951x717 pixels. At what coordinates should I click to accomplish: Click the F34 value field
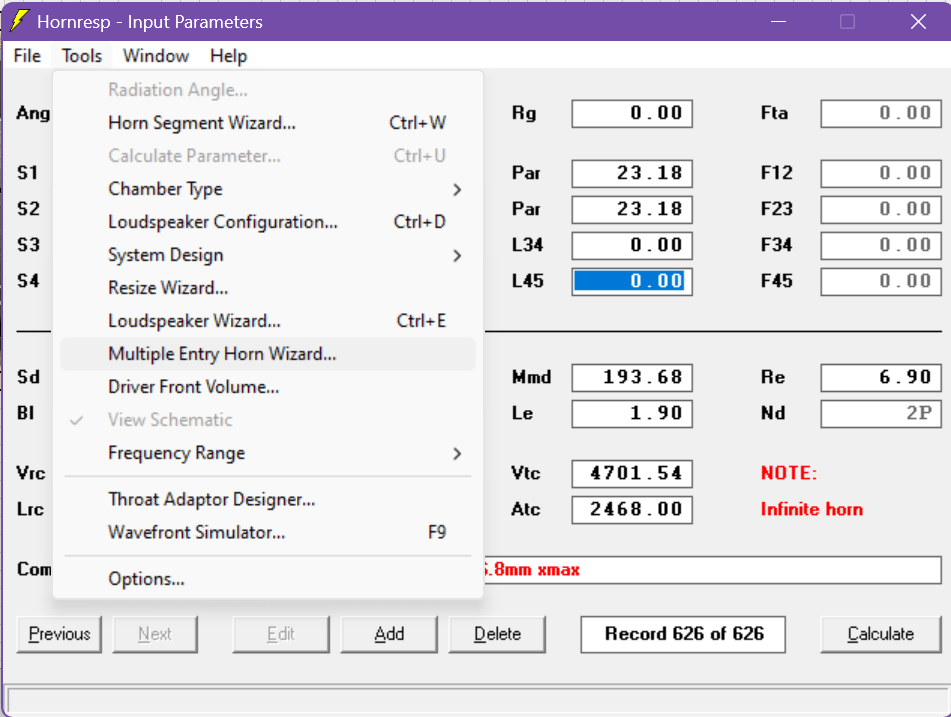(x=881, y=245)
